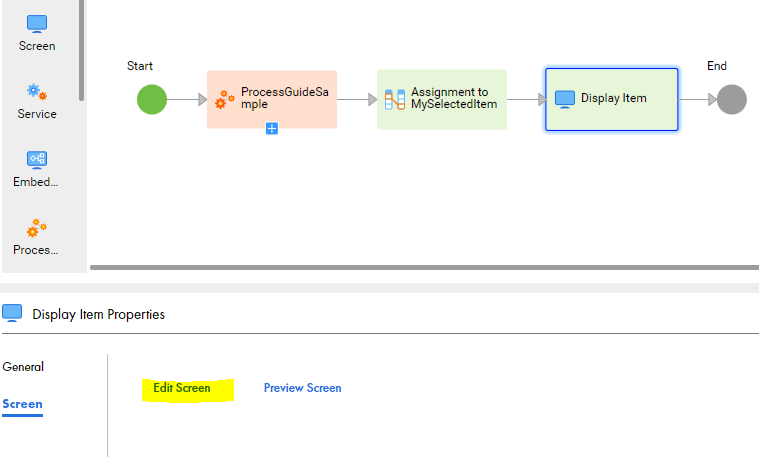Click the assignment icon in MySelectedItem step

coord(395,99)
